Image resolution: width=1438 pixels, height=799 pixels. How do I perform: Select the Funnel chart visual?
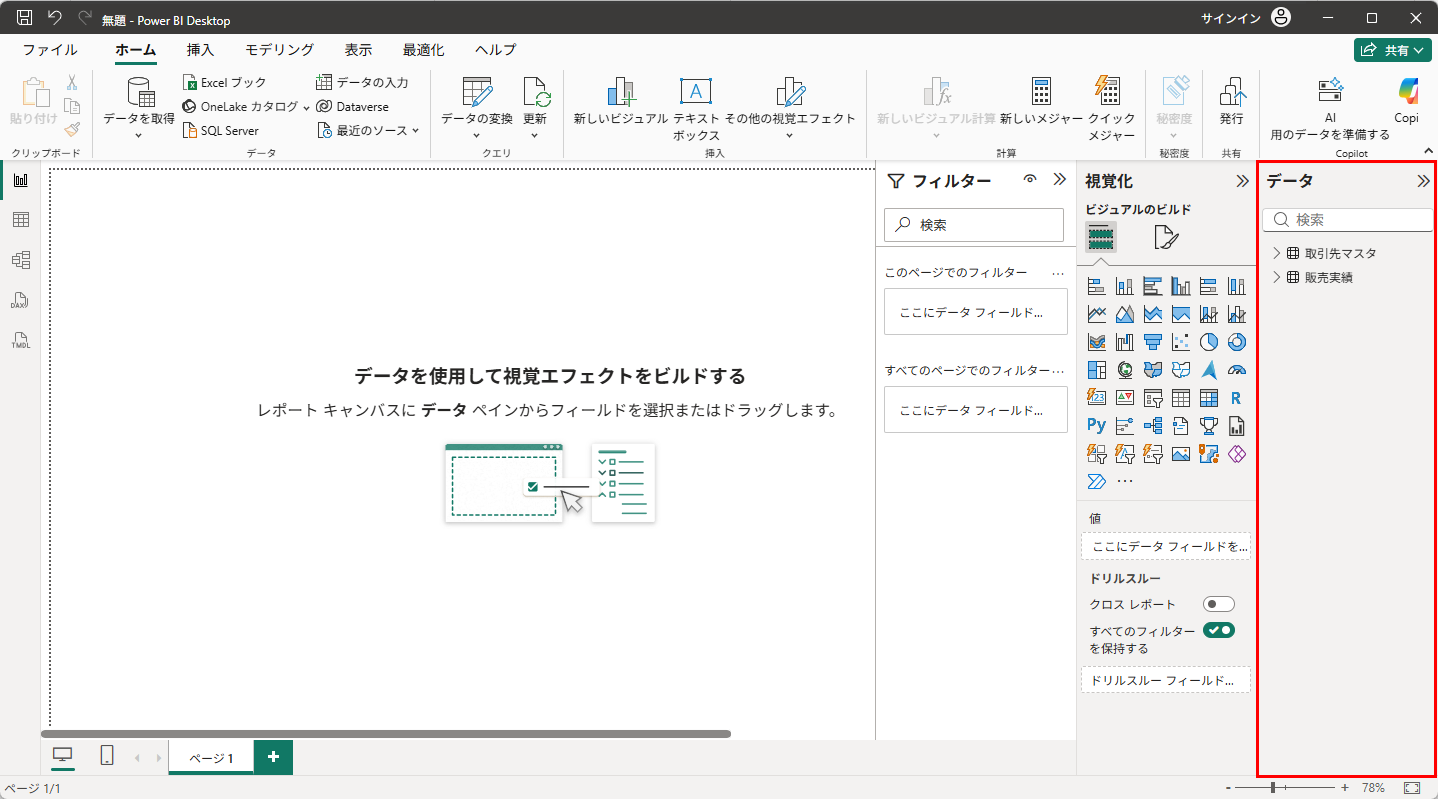pyautogui.click(x=1153, y=342)
